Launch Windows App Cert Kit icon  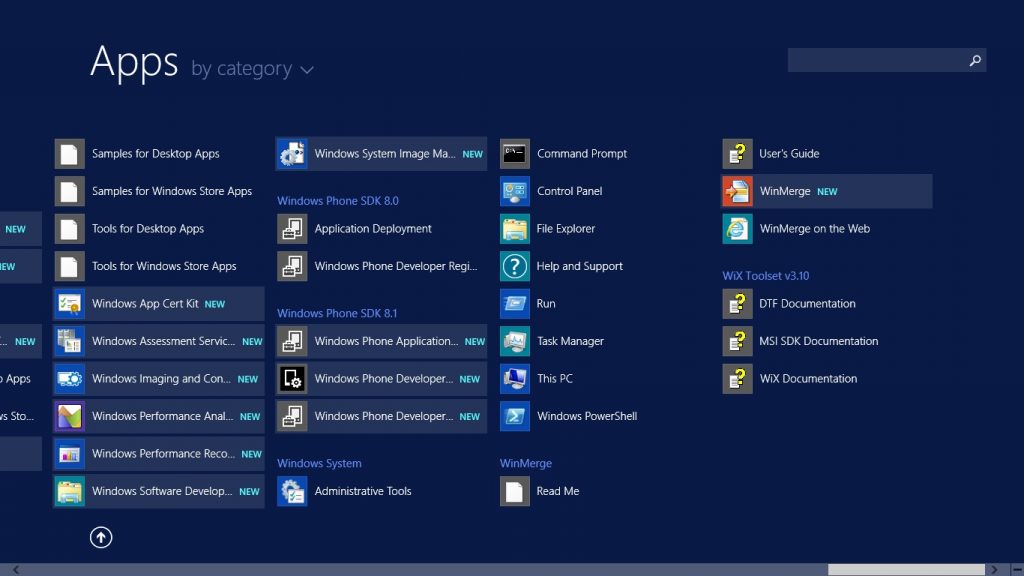[x=70, y=304]
